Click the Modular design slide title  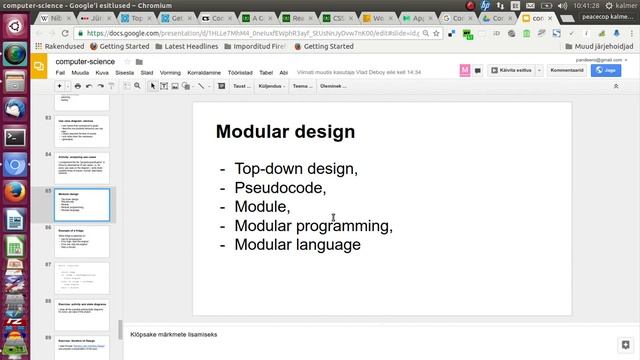point(285,132)
